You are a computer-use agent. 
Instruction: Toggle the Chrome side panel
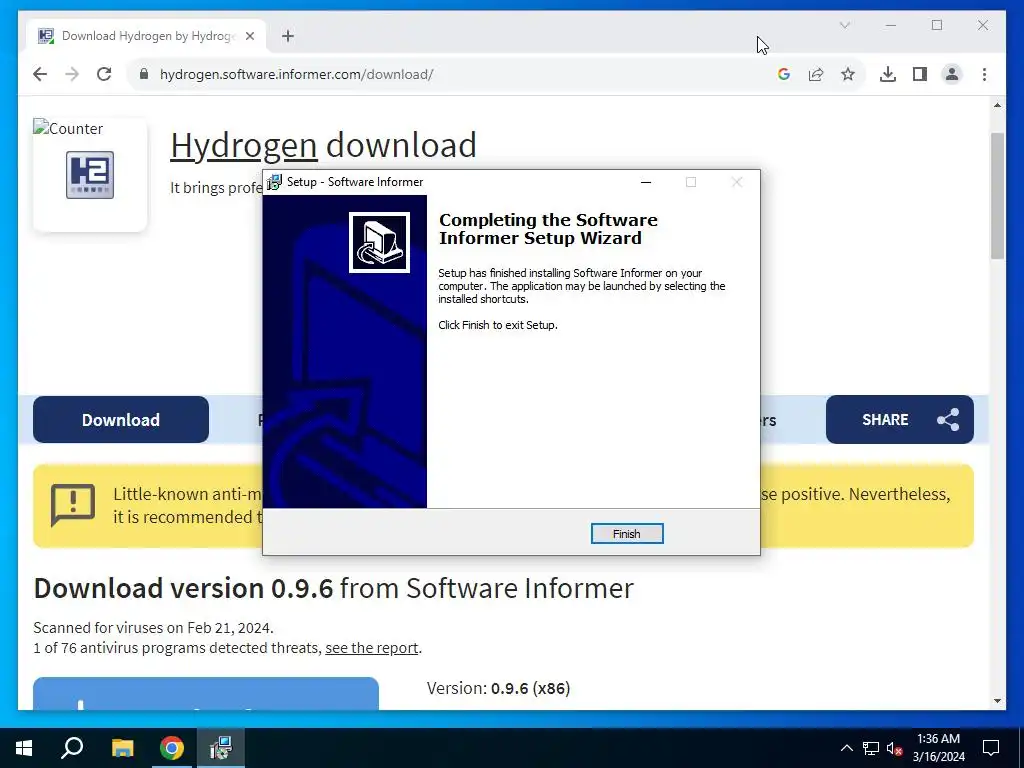coord(920,74)
